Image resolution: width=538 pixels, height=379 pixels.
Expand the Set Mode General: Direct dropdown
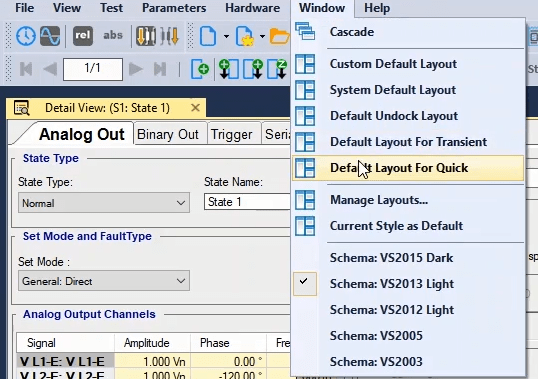(x=104, y=281)
